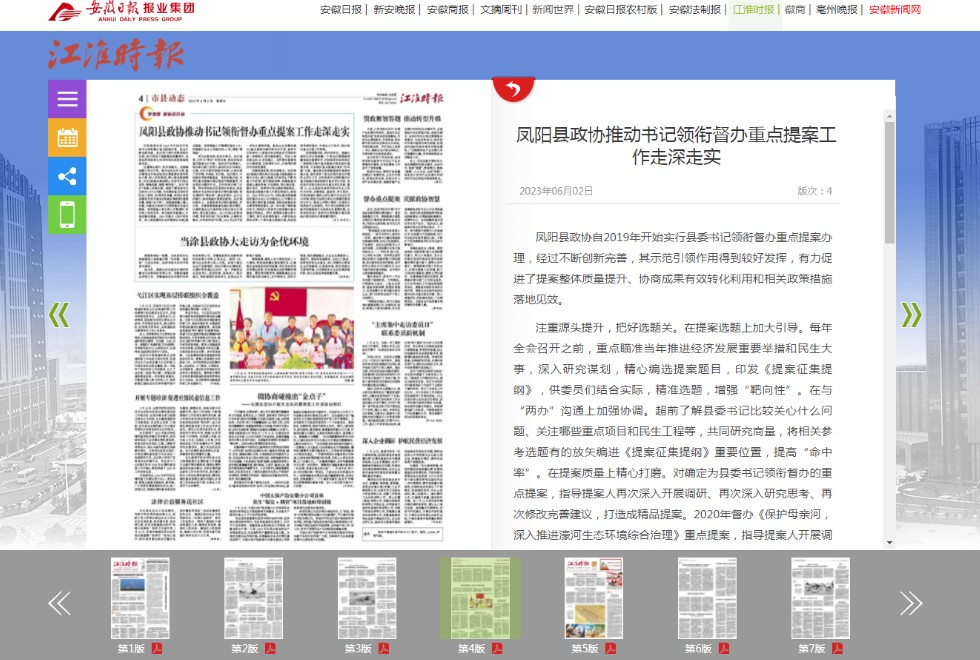Open the green mobile phone icon

[x=67, y=215]
